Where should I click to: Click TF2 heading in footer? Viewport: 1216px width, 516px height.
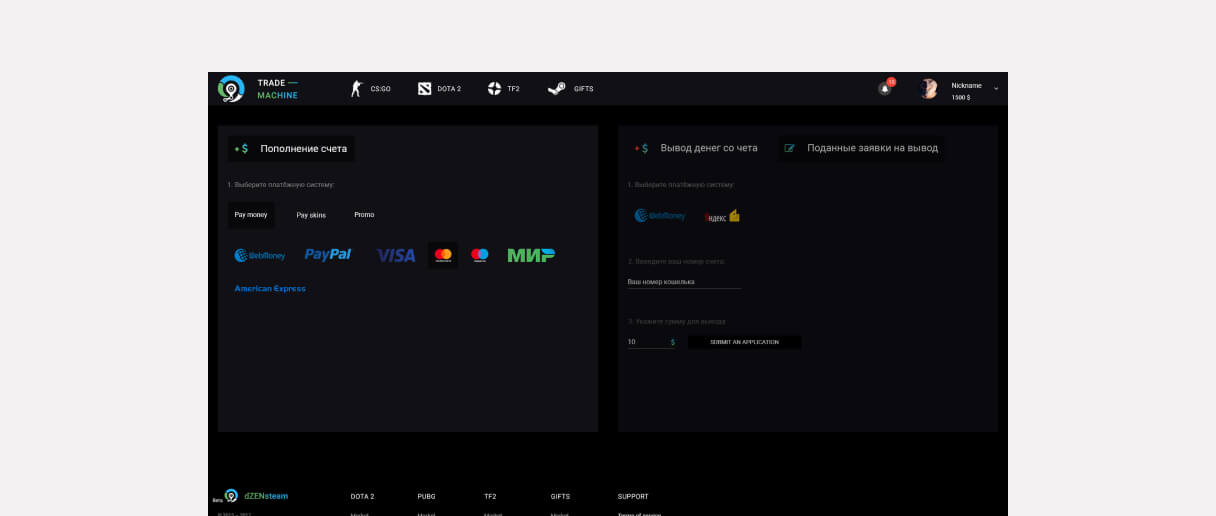490,496
